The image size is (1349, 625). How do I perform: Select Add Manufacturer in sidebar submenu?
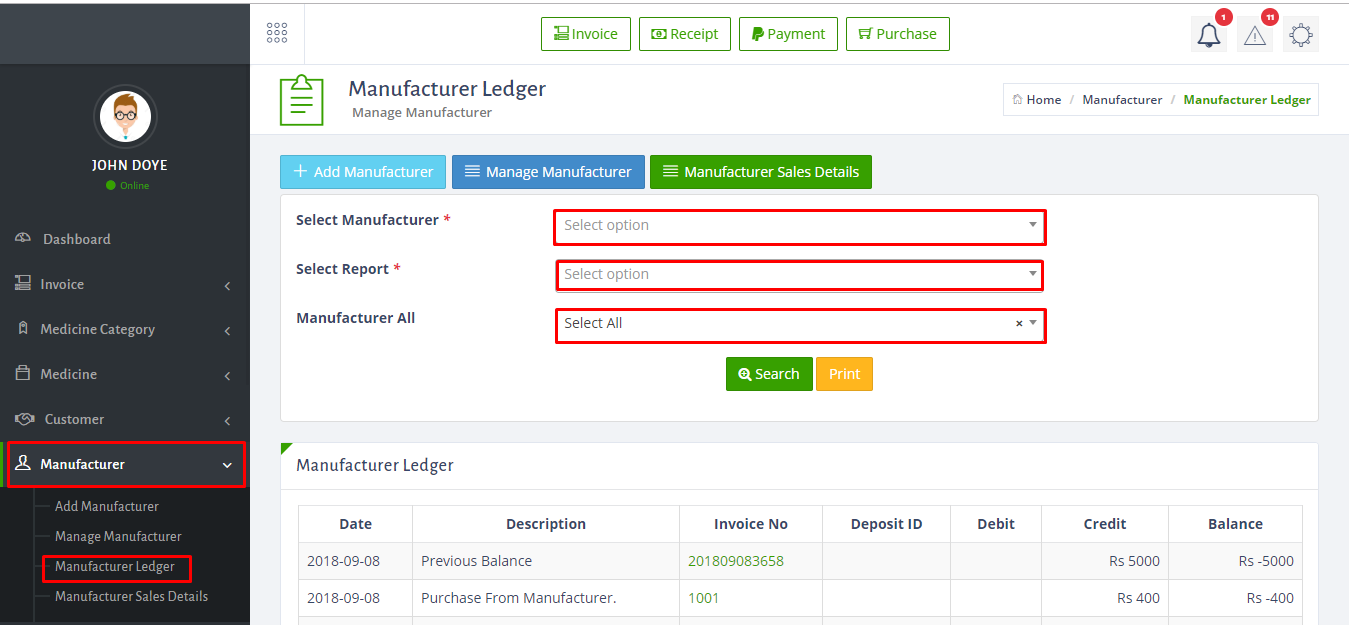(x=106, y=507)
